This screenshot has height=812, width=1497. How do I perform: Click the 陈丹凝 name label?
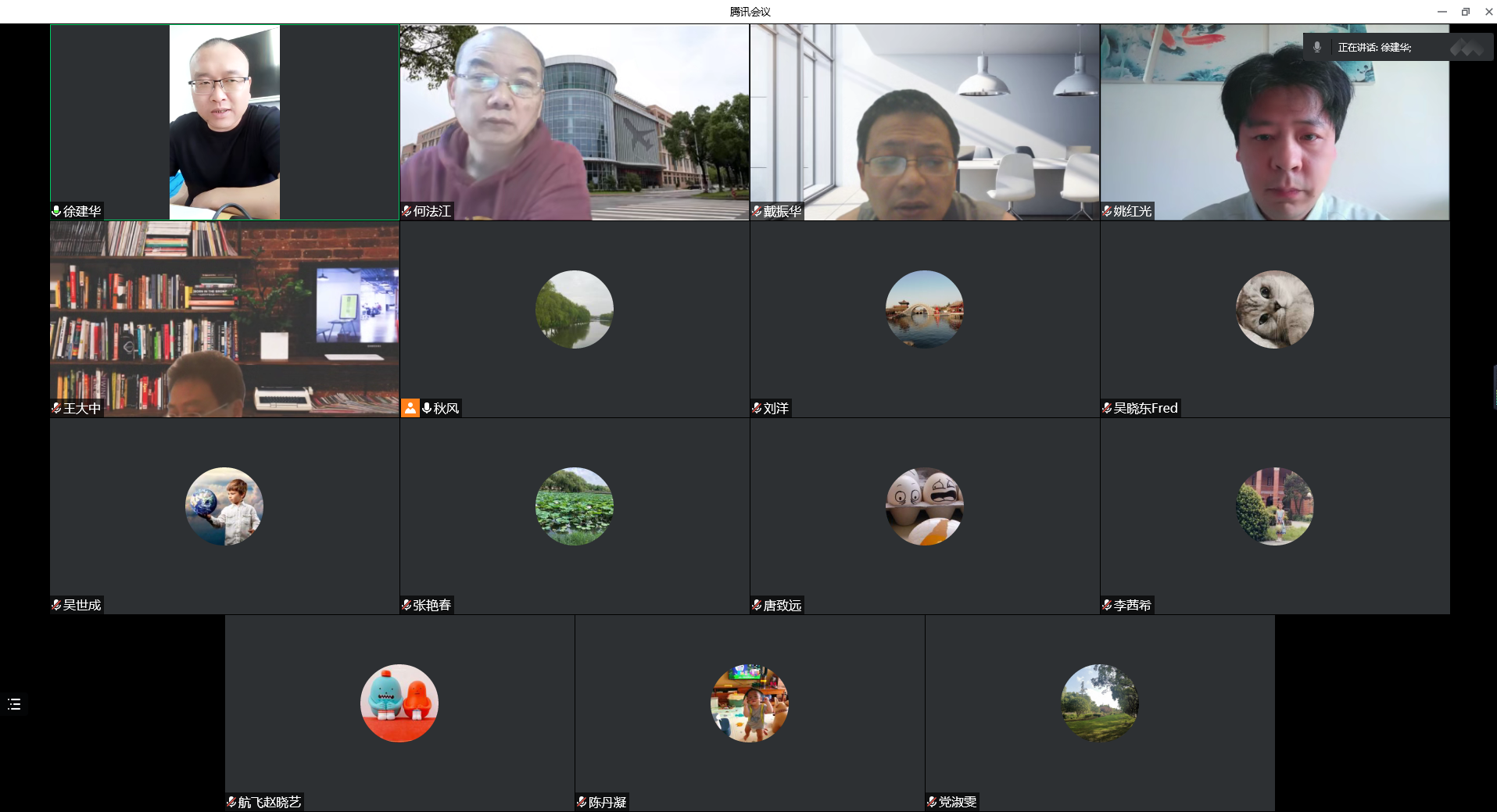pos(607,802)
